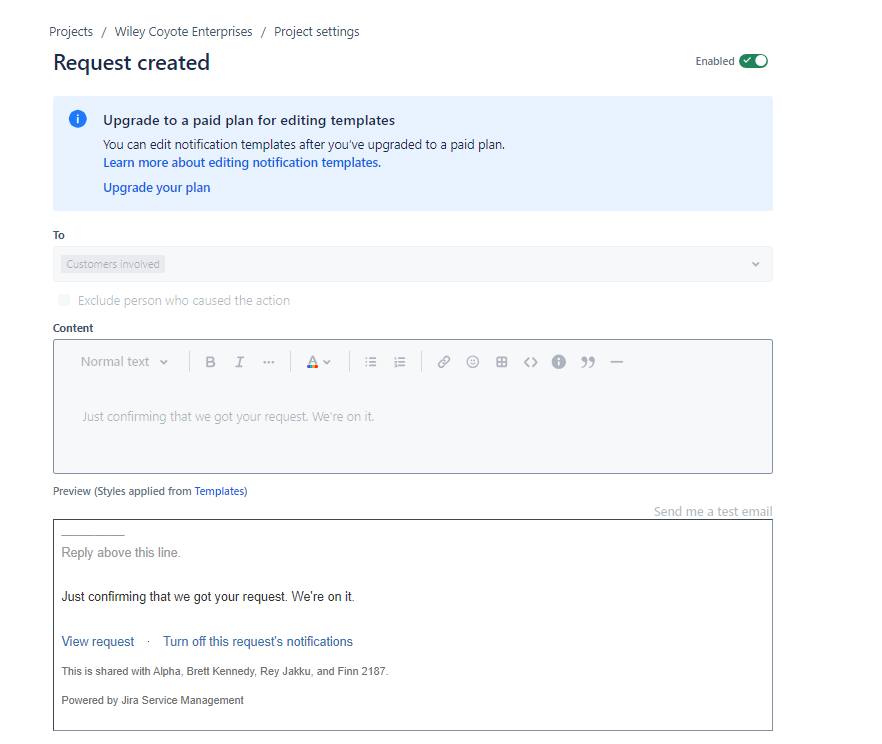The height and width of the screenshot is (744, 882).
Task: Open more formatting options via the ellipsis icon
Action: (268, 361)
